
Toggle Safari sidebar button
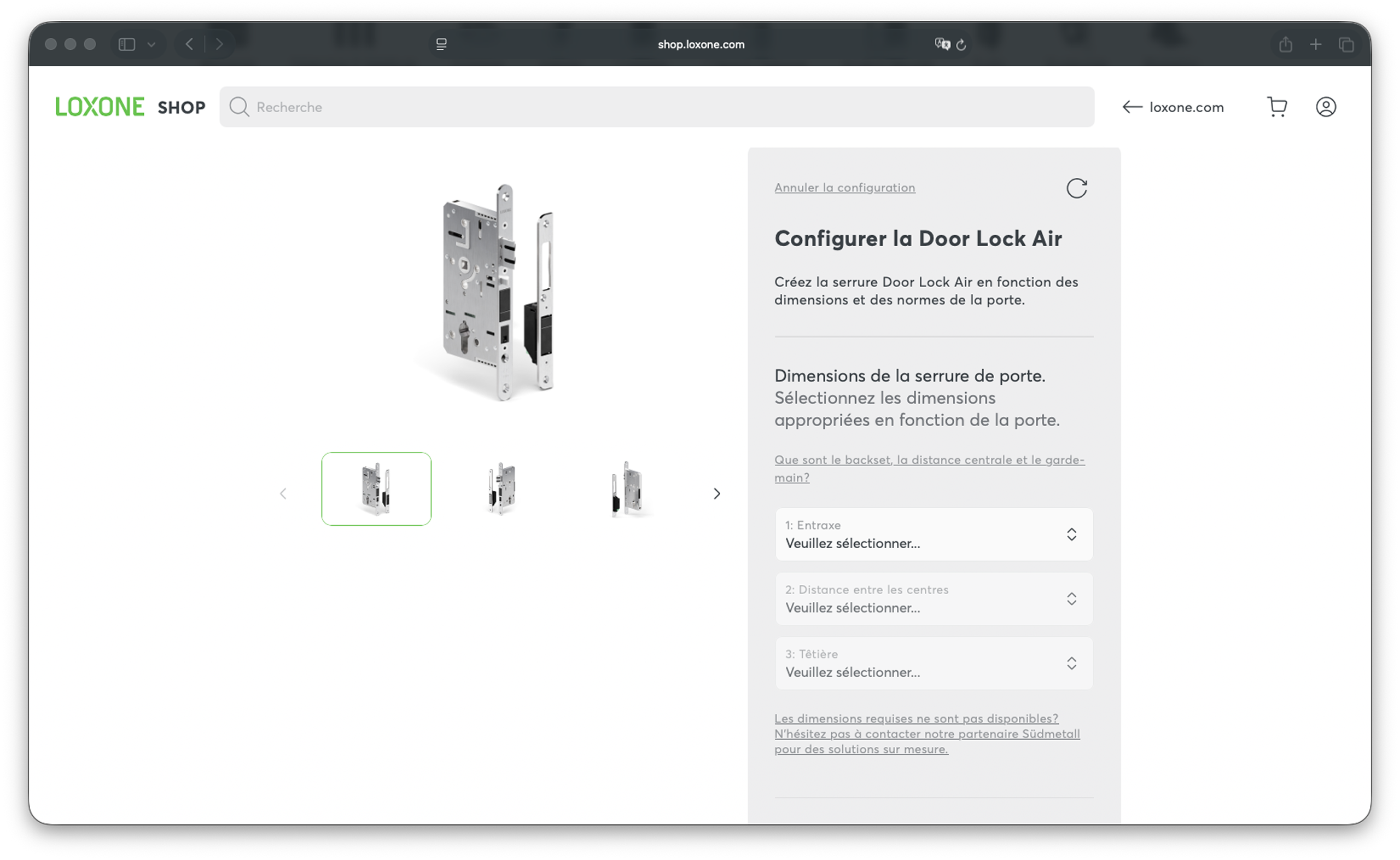[x=127, y=44]
